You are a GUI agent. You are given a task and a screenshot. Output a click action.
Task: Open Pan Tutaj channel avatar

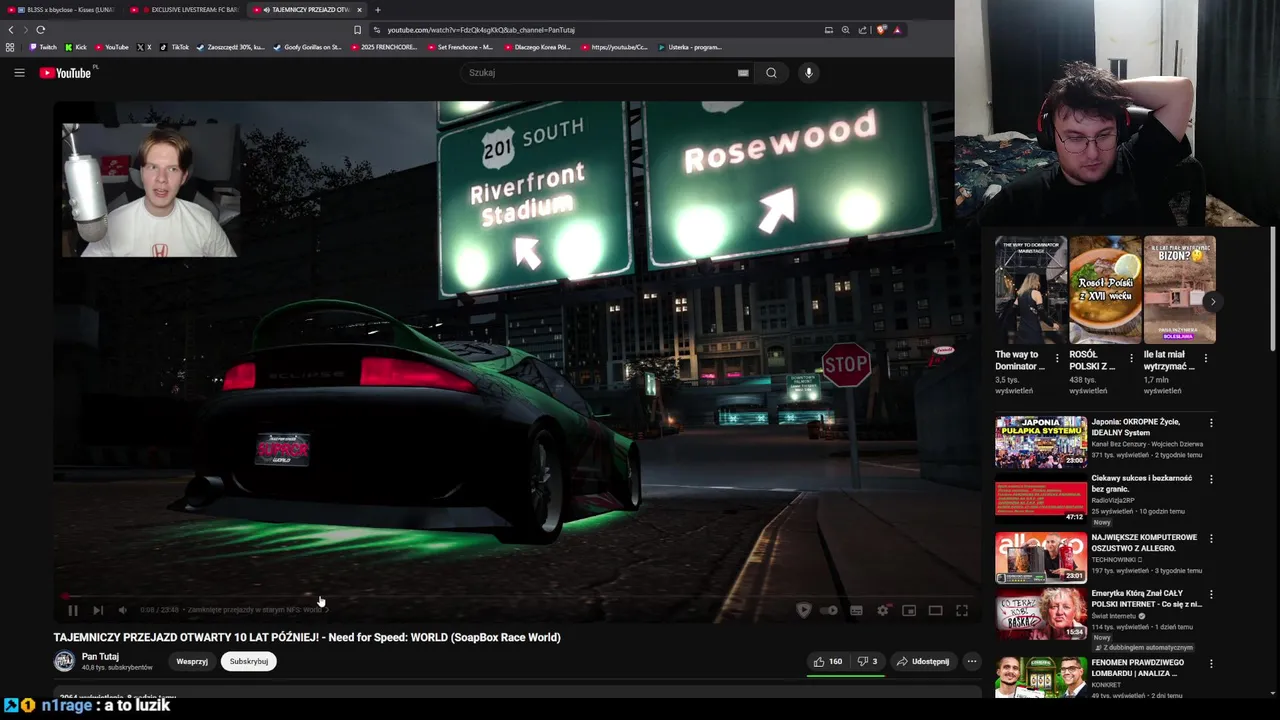click(x=64, y=661)
